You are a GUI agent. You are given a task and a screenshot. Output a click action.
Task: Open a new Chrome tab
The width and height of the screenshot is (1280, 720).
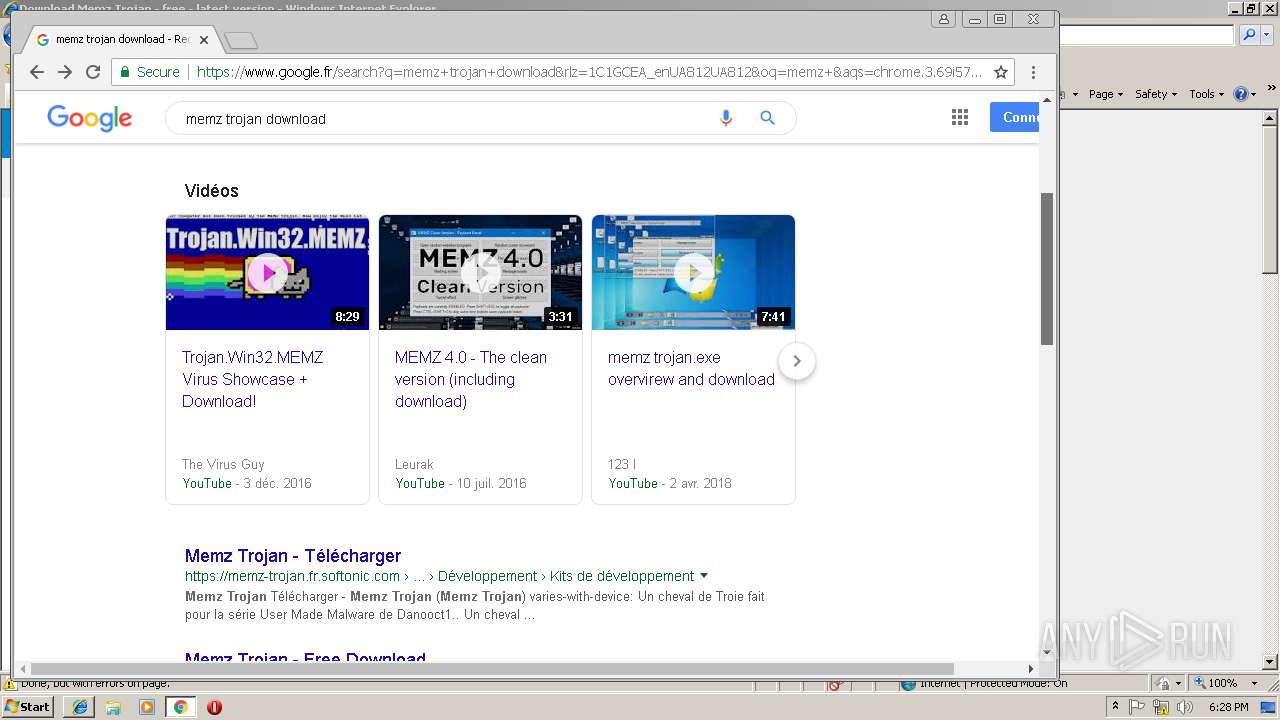click(x=241, y=41)
